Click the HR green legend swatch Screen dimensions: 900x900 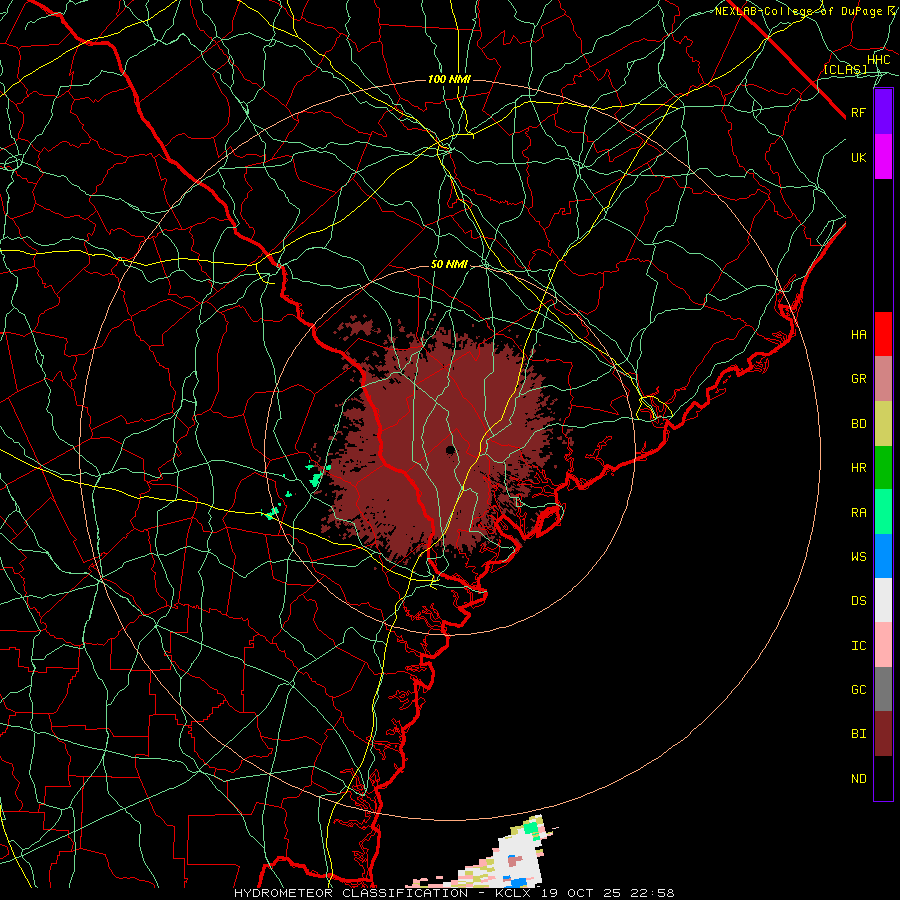point(883,468)
